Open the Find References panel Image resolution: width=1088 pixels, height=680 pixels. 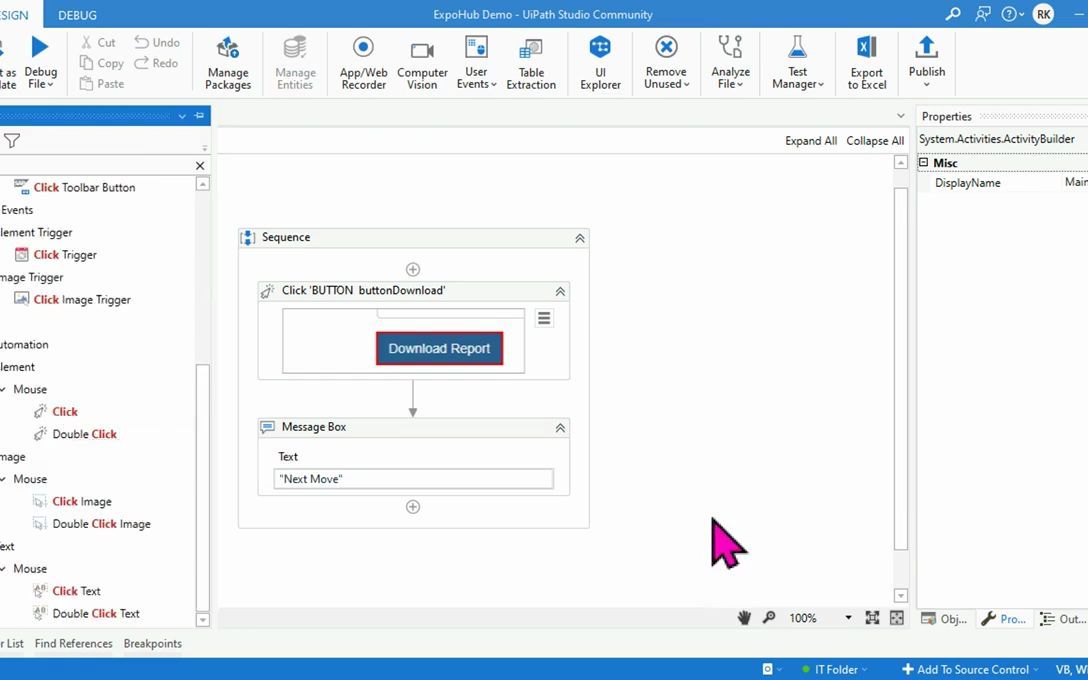coord(74,643)
